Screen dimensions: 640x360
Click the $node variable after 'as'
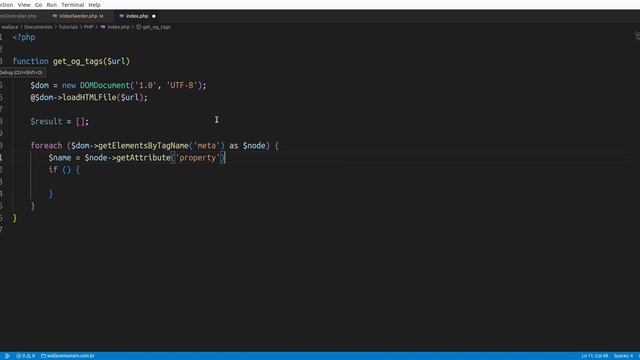254,146
